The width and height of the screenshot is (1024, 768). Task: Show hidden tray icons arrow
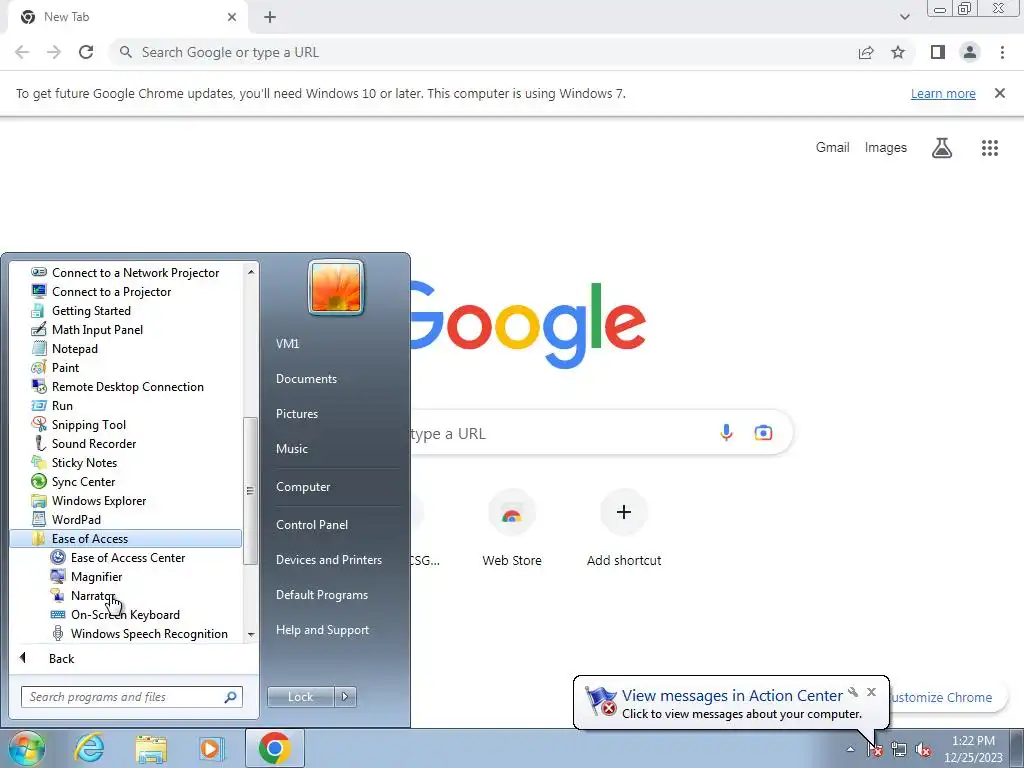(x=850, y=749)
